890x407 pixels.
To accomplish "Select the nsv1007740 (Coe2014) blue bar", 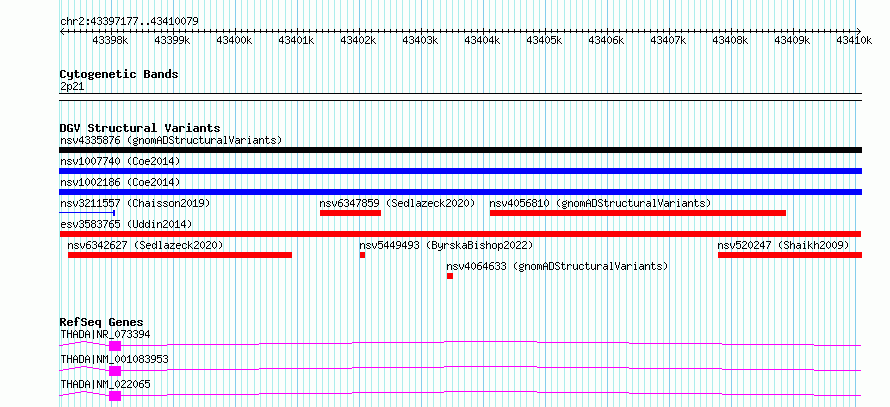I will (x=460, y=171).
